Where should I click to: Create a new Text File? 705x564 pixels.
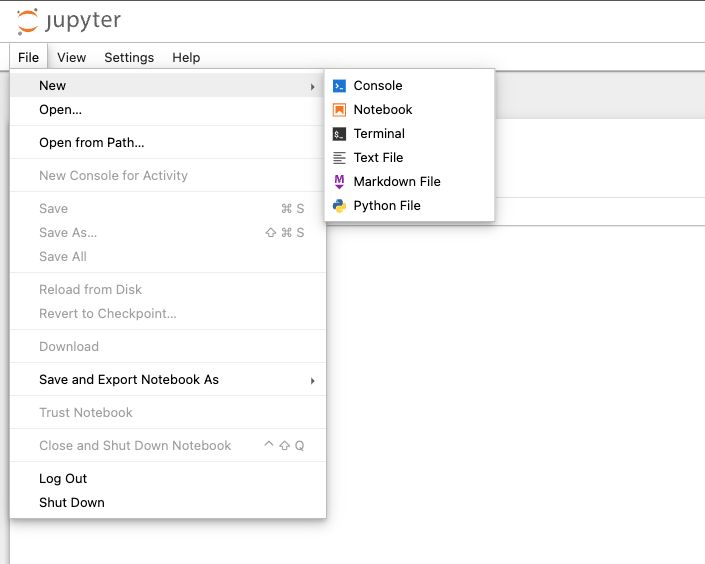[x=409, y=158]
